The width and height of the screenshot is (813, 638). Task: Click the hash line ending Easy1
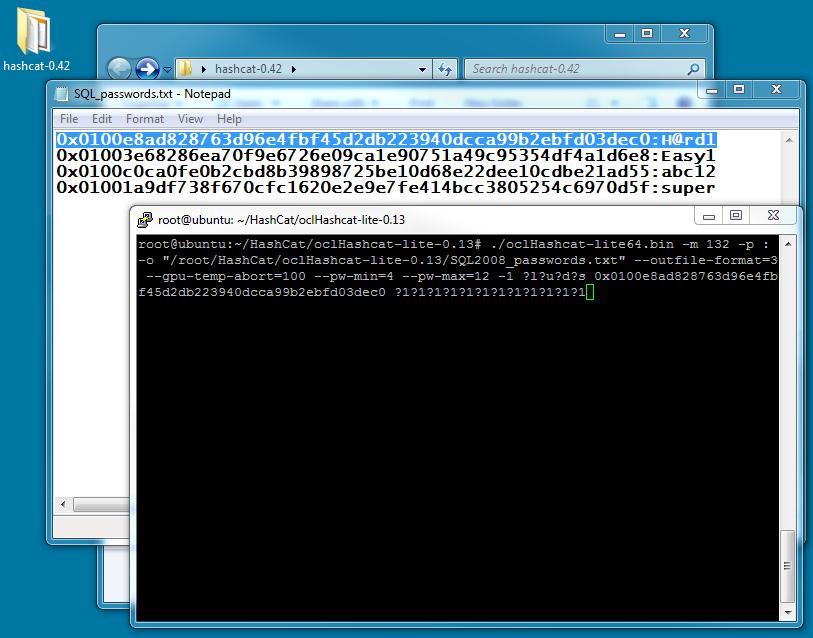(x=386, y=156)
